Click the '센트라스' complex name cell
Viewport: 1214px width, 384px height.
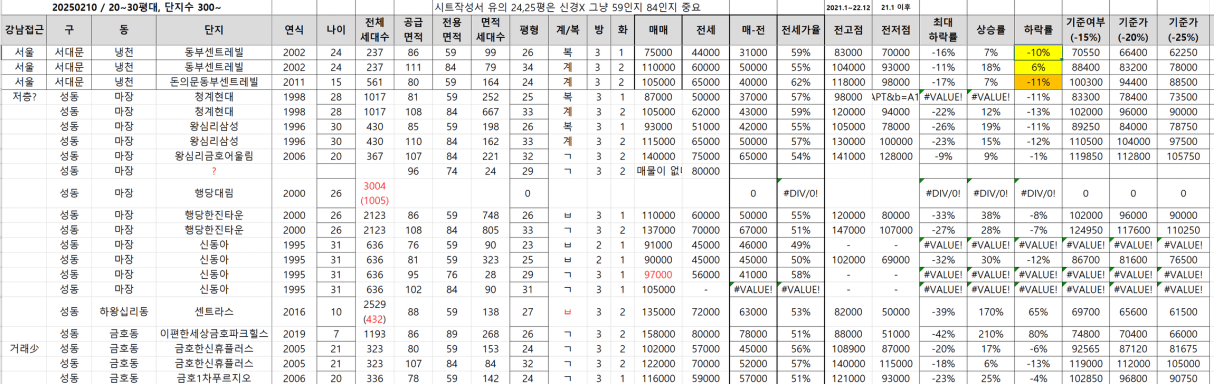point(214,311)
